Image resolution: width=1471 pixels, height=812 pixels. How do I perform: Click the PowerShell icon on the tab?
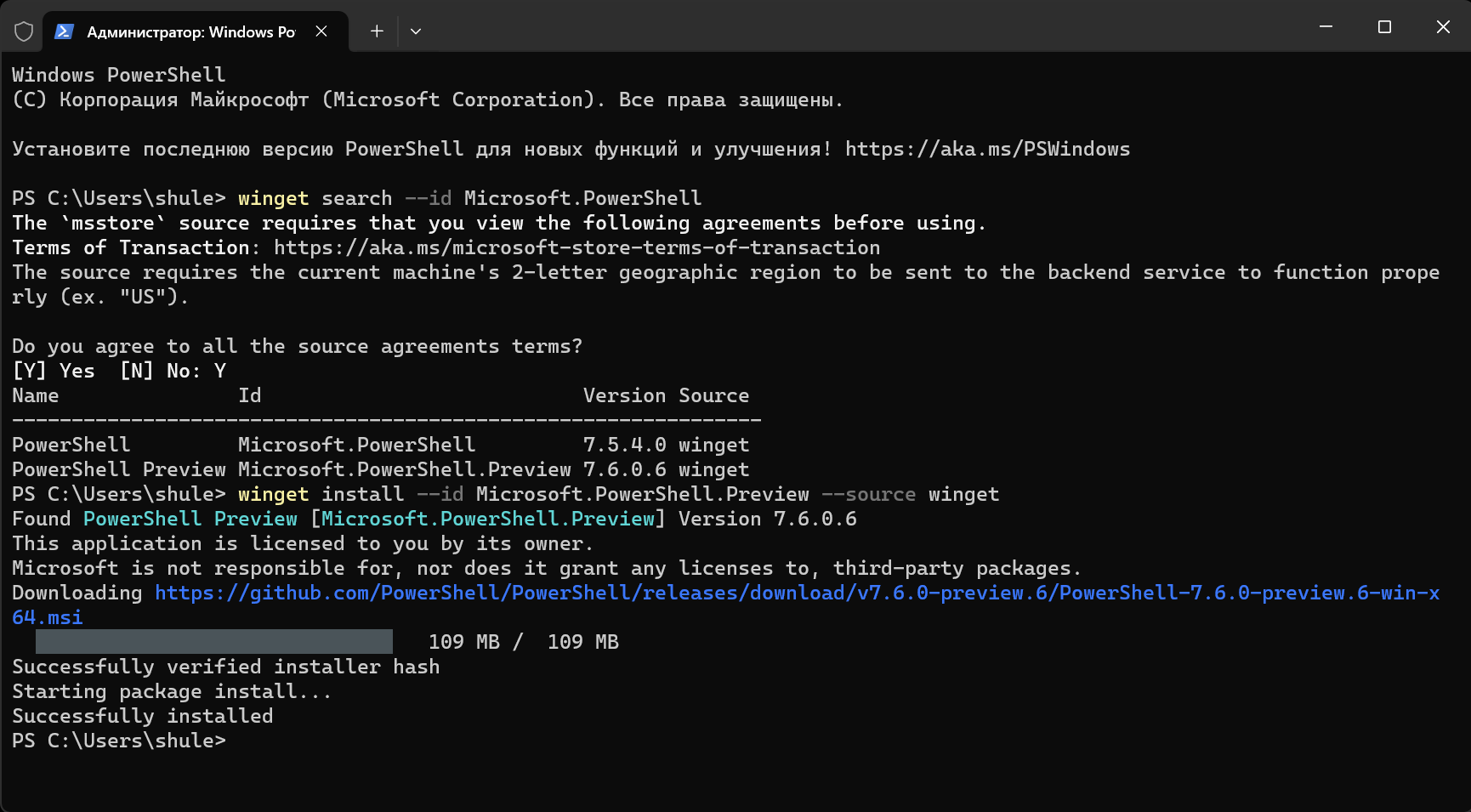tap(64, 31)
